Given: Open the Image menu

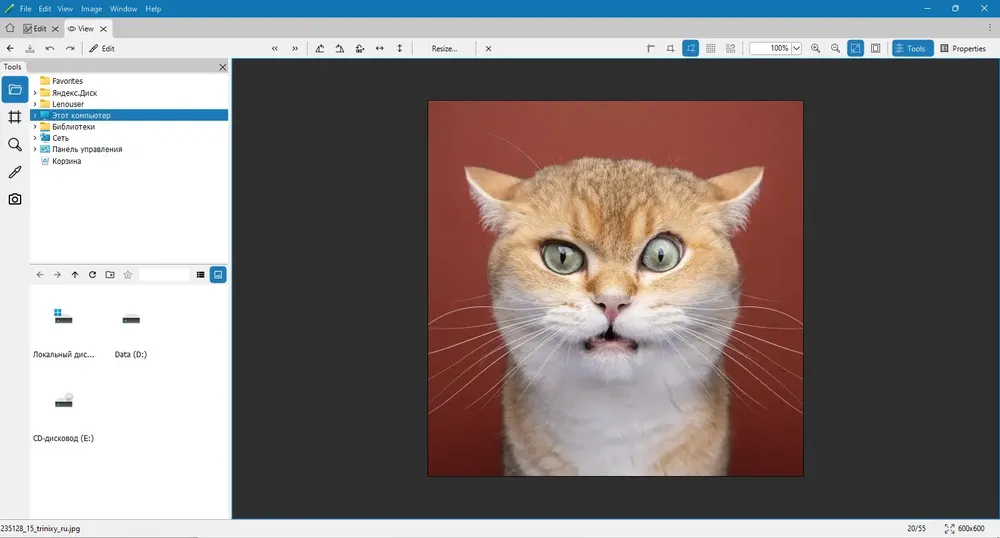Looking at the screenshot, I should click(x=91, y=9).
